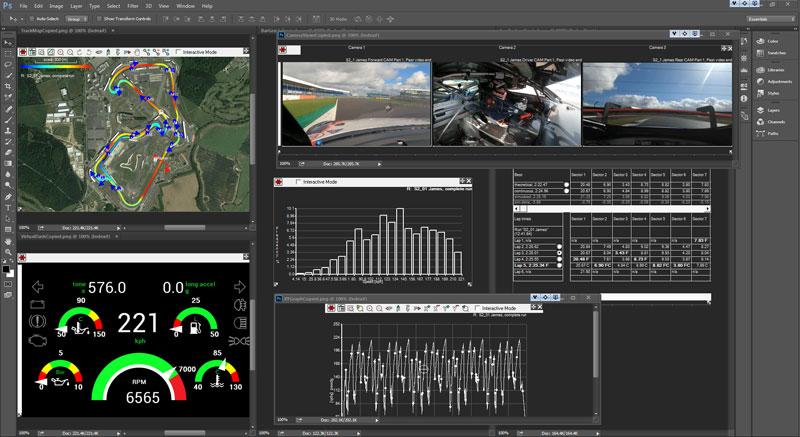Open the Group dropdown in options bar

point(78,19)
